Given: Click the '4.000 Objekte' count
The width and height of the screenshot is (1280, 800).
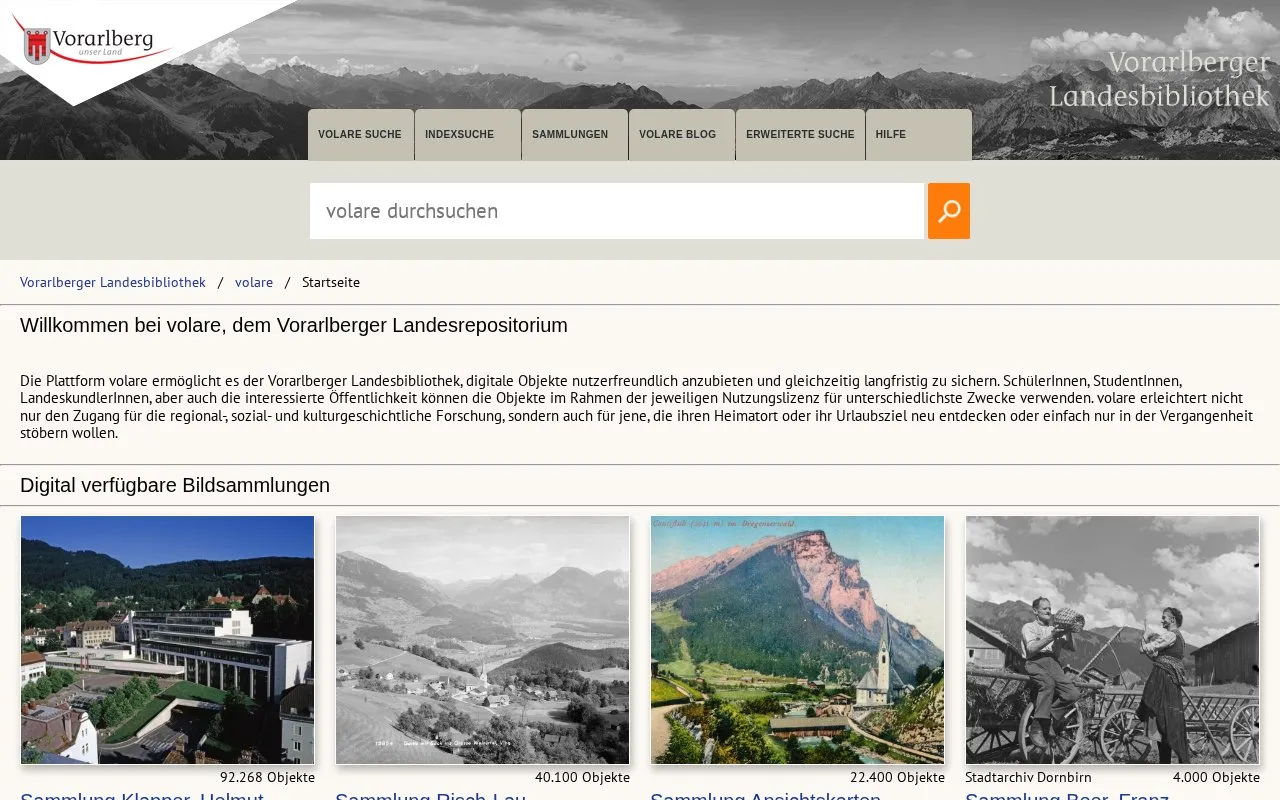Looking at the screenshot, I should (x=1216, y=777).
